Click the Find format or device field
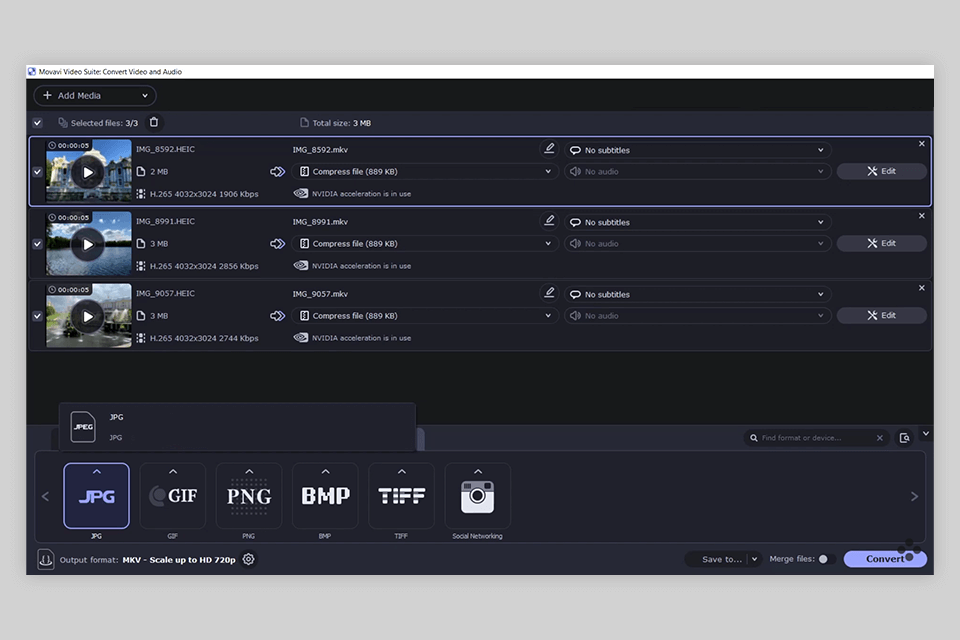This screenshot has width=960, height=640. point(816,438)
